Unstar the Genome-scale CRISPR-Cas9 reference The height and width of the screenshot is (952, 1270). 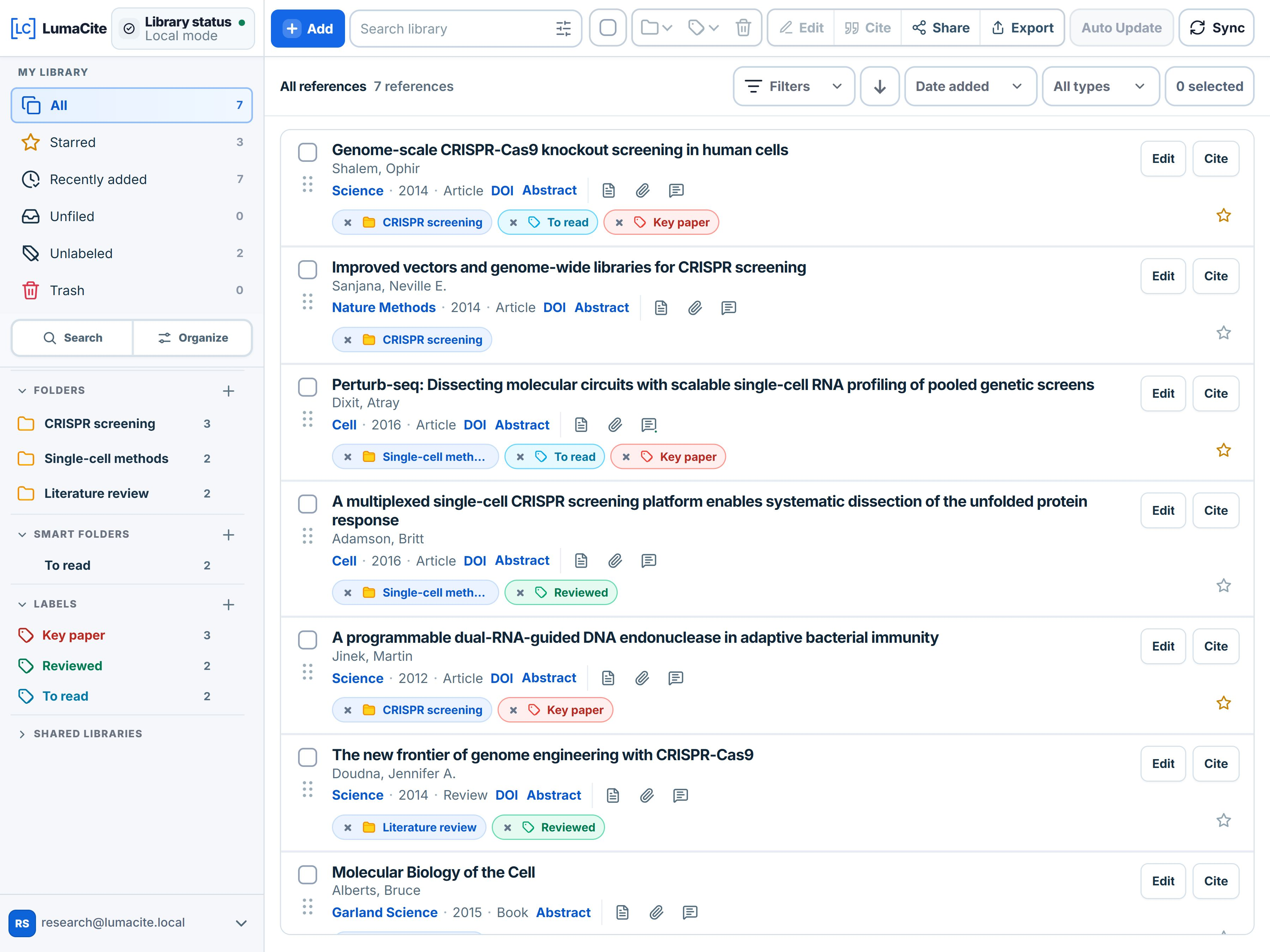[x=1223, y=215]
